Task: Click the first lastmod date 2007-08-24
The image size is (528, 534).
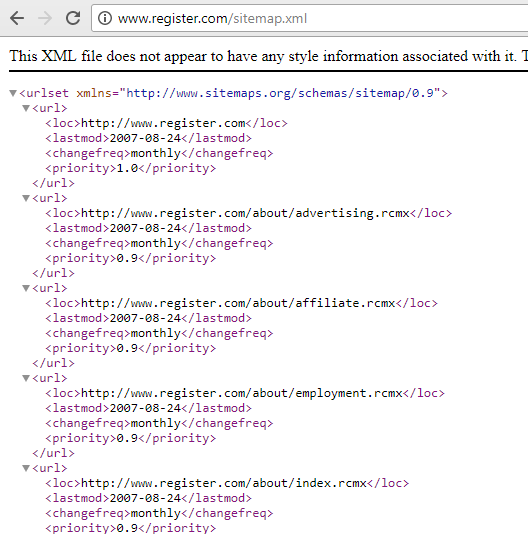Action: [145, 138]
